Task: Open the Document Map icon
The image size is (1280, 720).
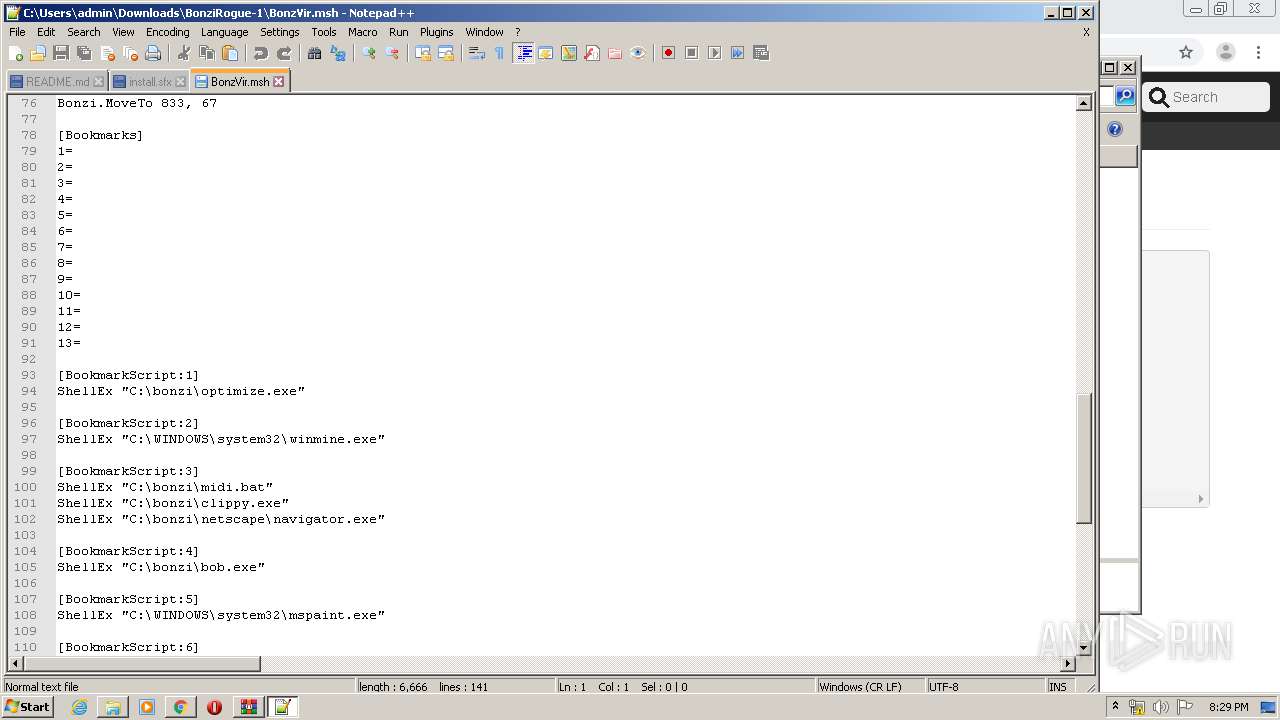Action: (x=568, y=53)
